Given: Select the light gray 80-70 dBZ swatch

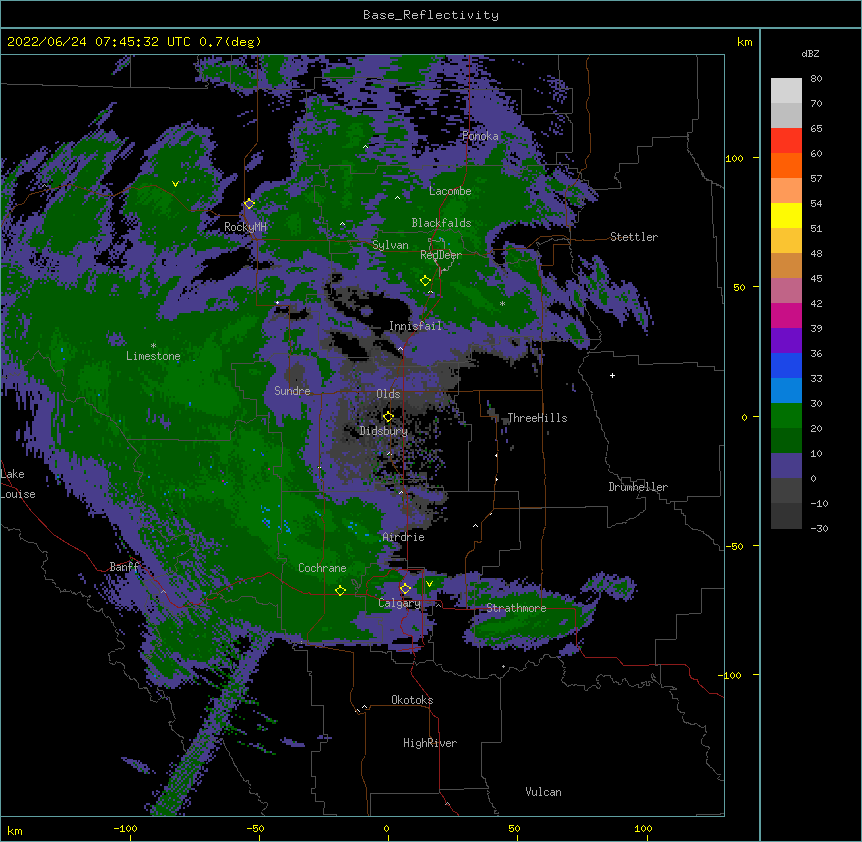Looking at the screenshot, I should (x=786, y=91).
